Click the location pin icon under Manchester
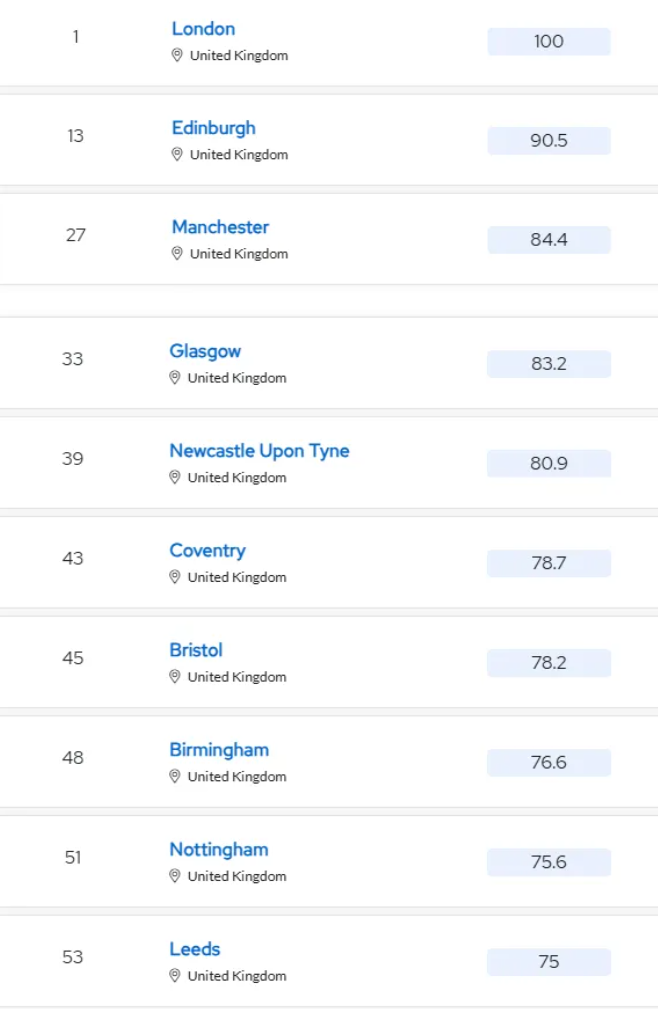 point(177,254)
